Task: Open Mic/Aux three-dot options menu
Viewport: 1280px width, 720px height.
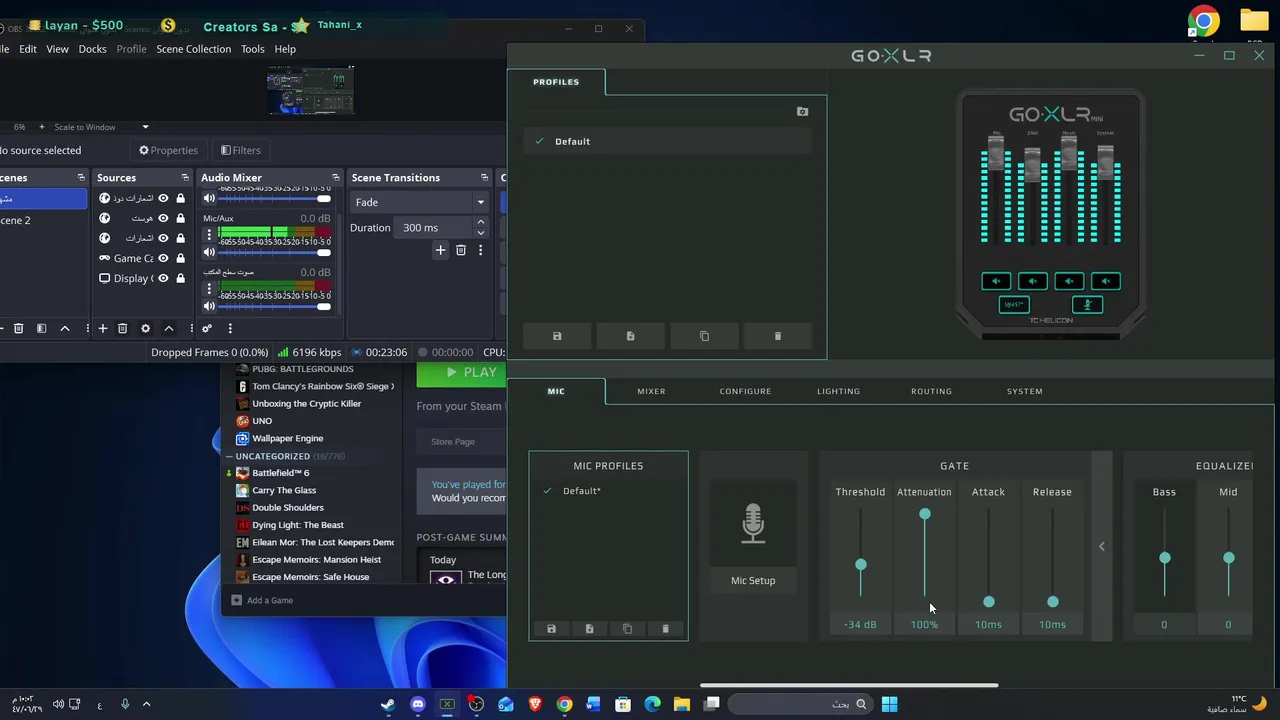Action: (x=209, y=236)
